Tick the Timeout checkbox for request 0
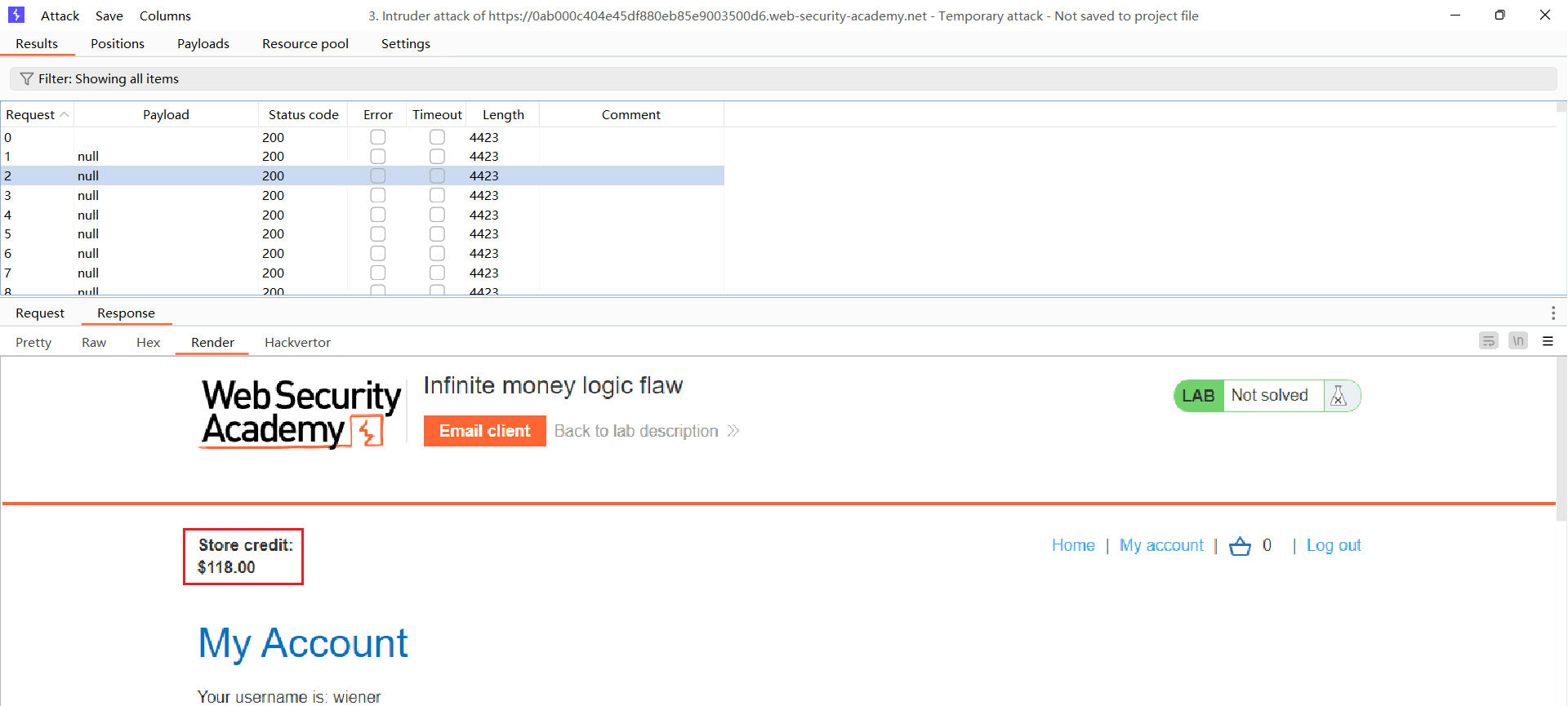The height and width of the screenshot is (706, 1568). pos(438,137)
